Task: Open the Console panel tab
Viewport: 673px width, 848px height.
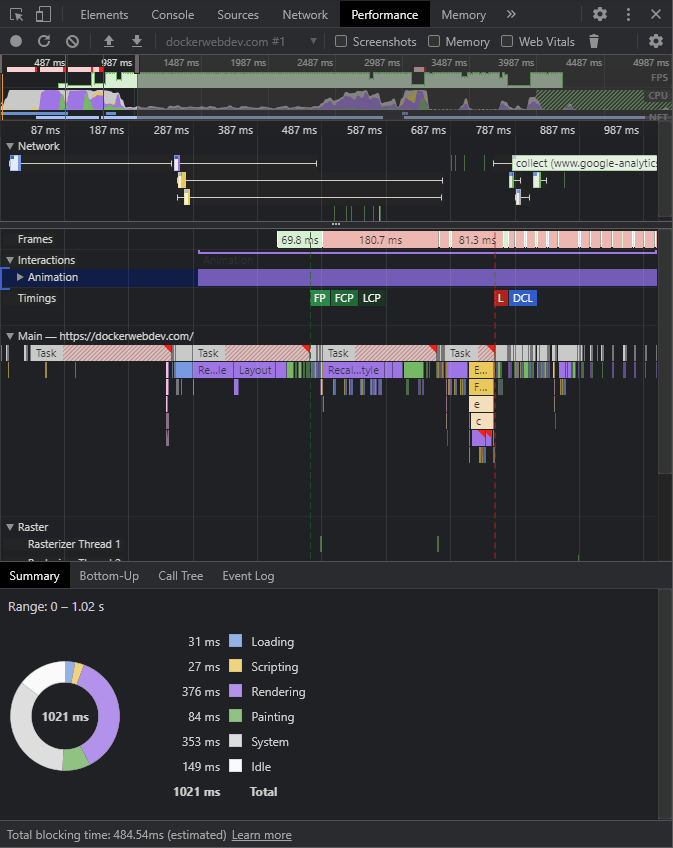Action: (172, 15)
